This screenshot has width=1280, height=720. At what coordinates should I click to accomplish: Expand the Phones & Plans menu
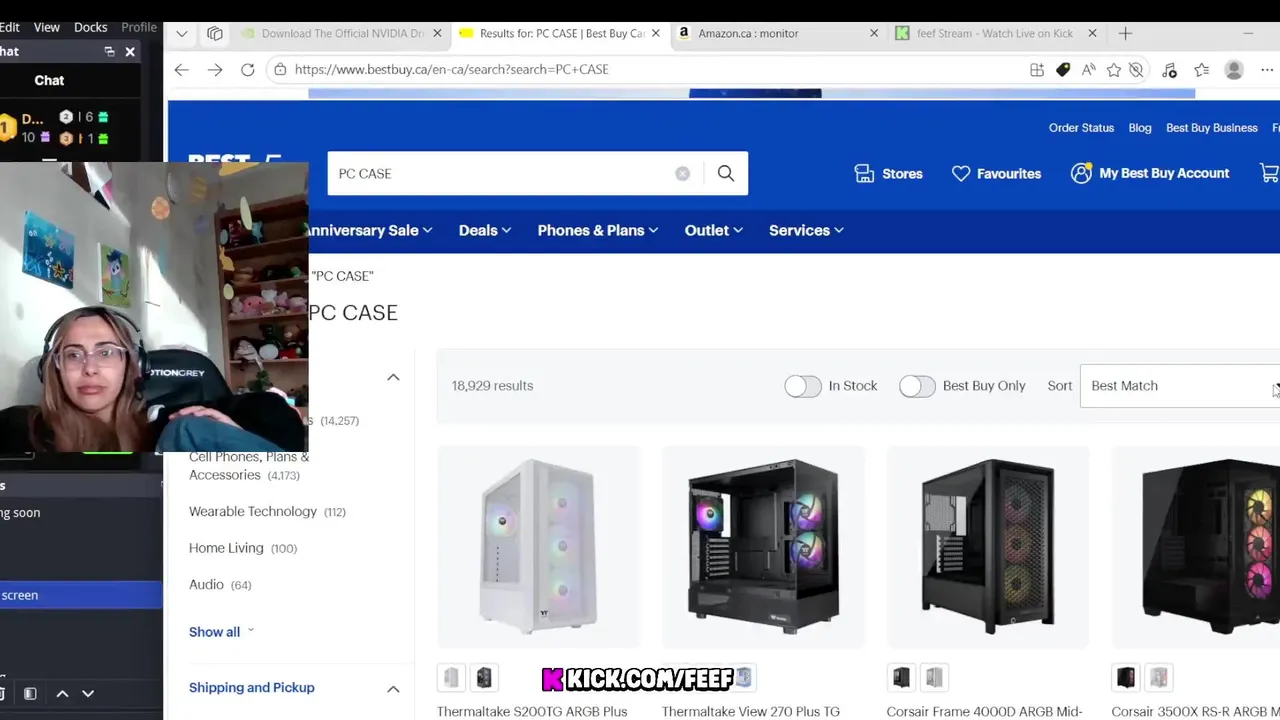(x=598, y=230)
